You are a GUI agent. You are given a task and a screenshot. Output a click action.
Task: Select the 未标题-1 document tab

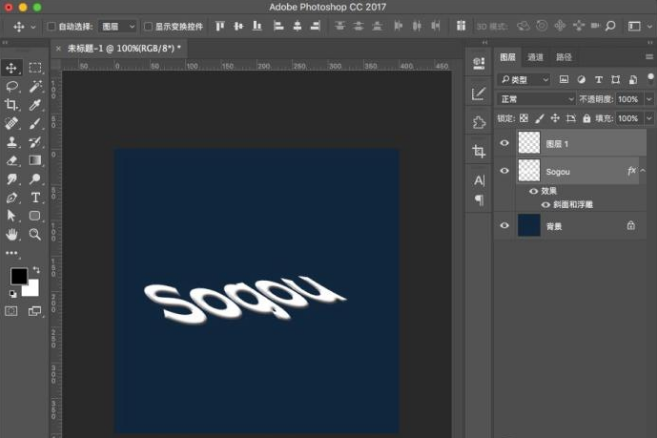pyautogui.click(x=124, y=48)
